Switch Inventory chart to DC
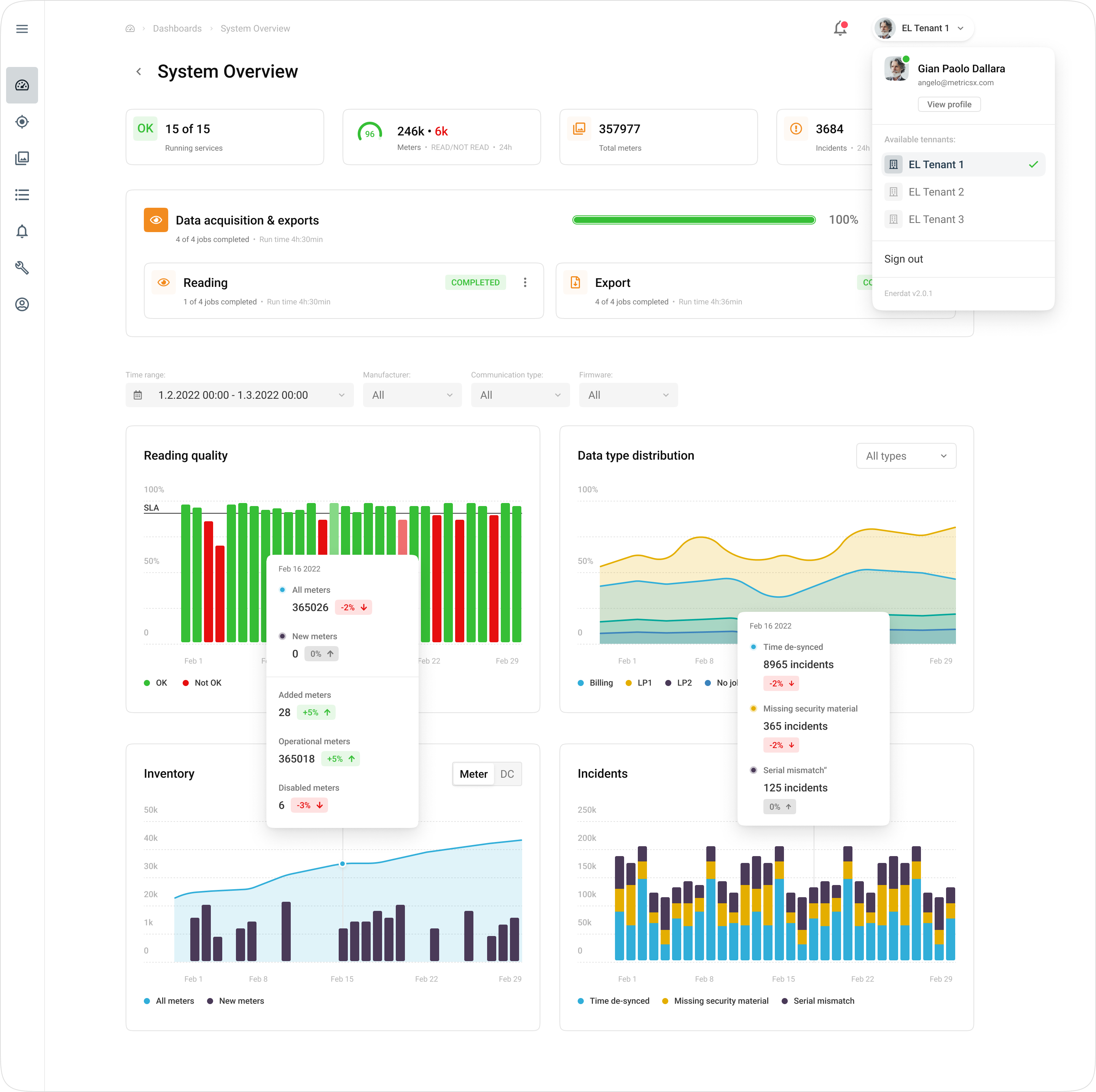Viewport: 1096px width, 1092px height. coord(507,774)
